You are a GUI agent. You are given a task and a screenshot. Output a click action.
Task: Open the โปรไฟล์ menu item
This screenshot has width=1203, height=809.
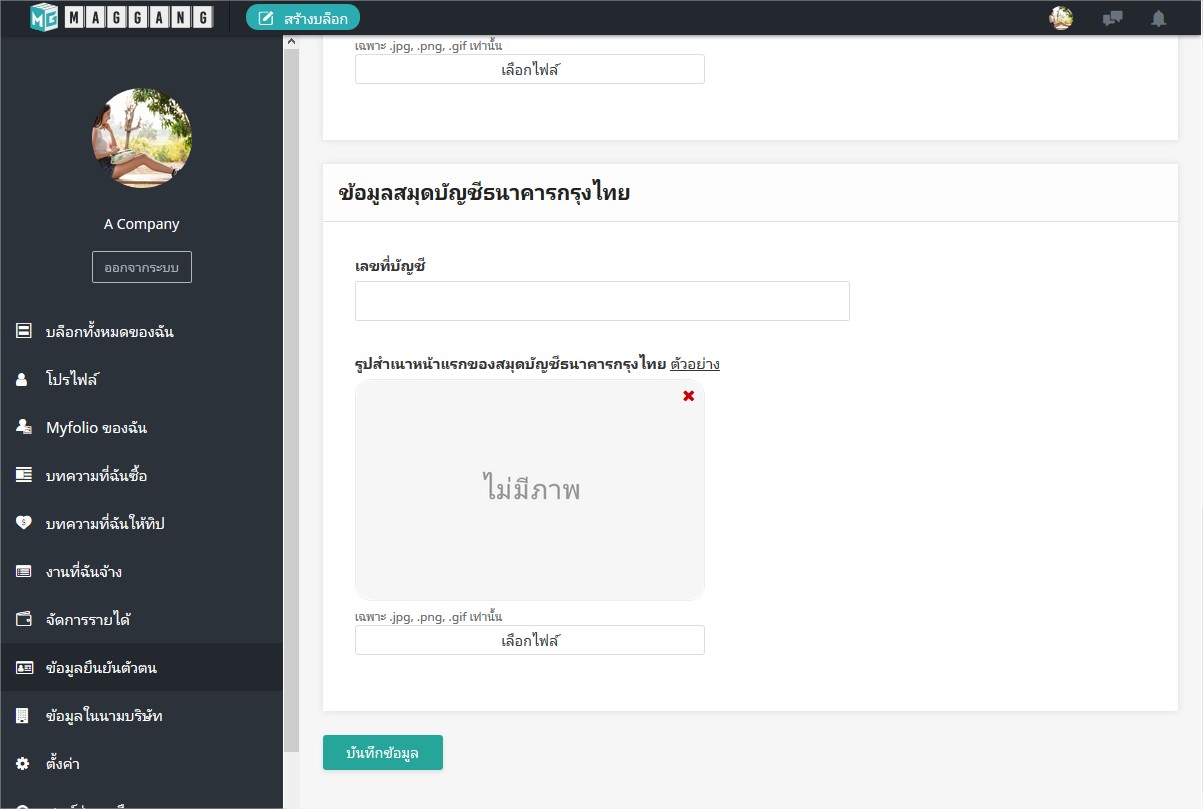pyautogui.click(x=142, y=379)
